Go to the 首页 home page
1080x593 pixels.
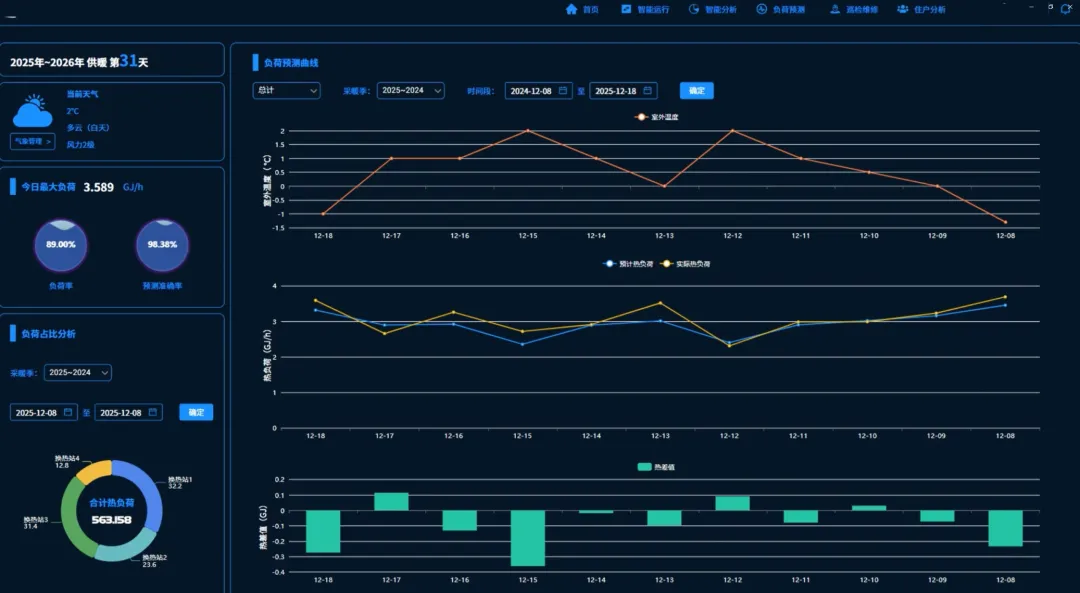[x=582, y=9]
